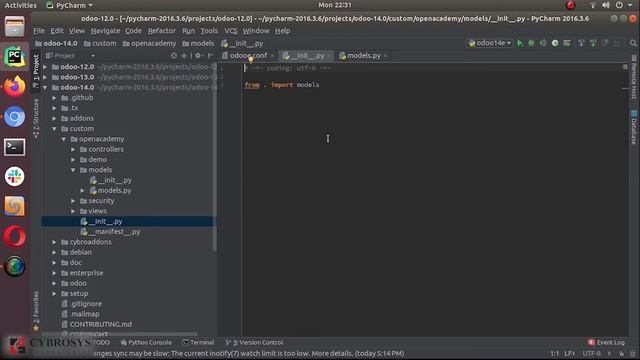Image resolution: width=640 pixels, height=360 pixels.
Task: Expand the cybroaddons folder
Action: [54, 242]
